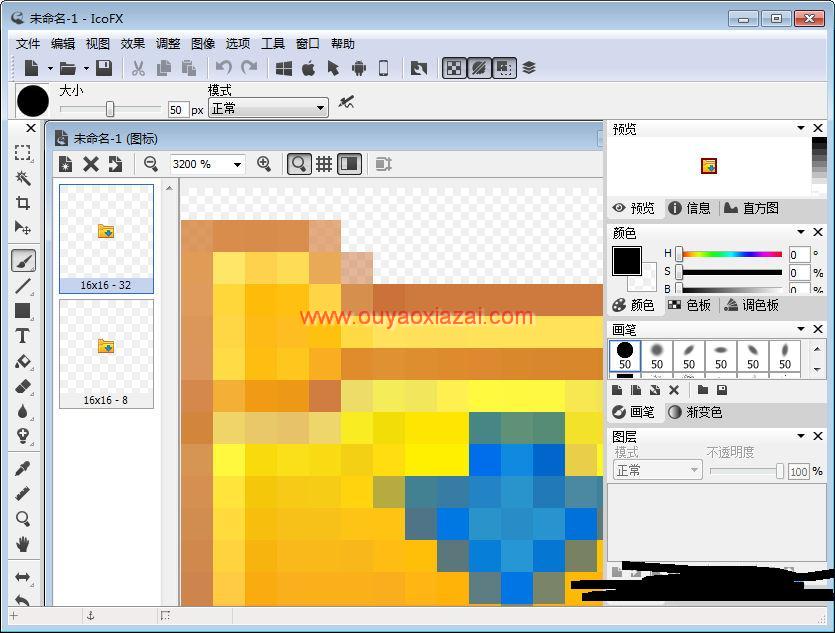This screenshot has width=835, height=633.
Task: Create Windows icon from image
Action: tap(283, 68)
